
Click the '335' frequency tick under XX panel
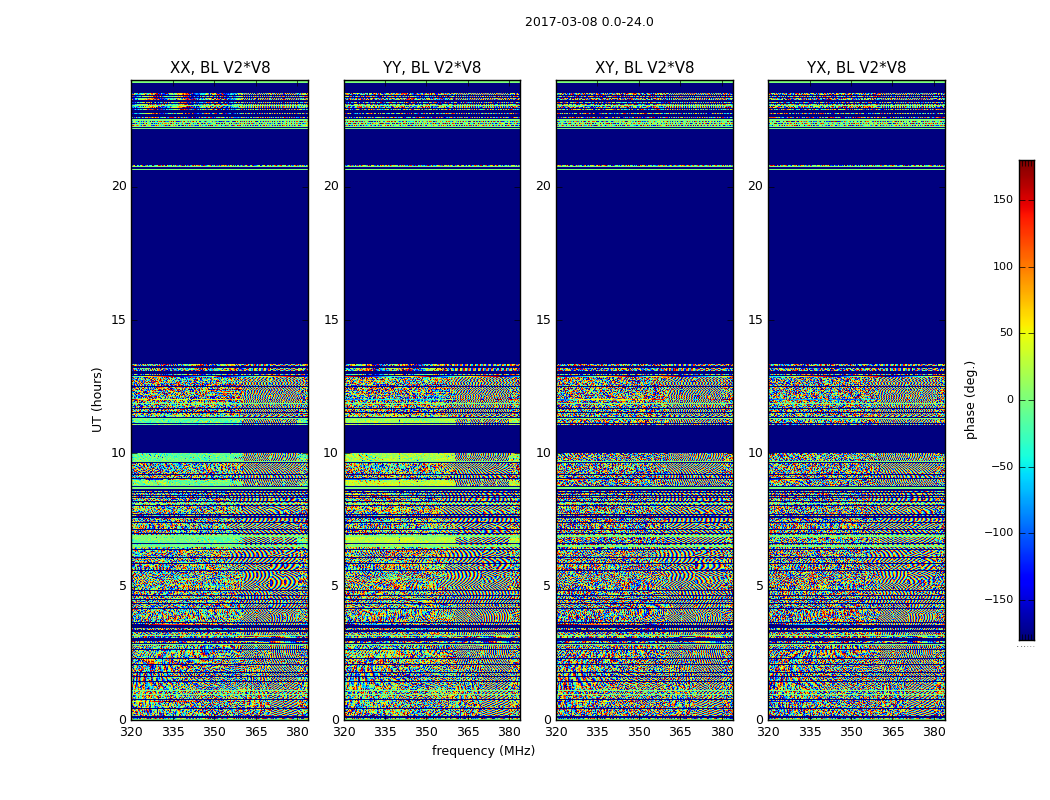173,732
